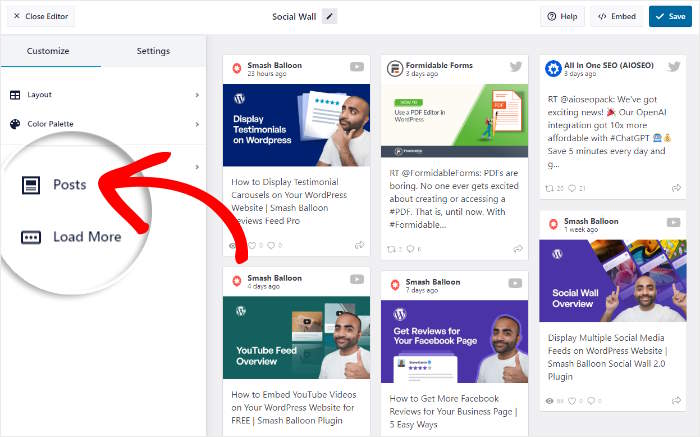Open the Display Testimonials on WordPress thumbnail
This screenshot has height=437, width=700.
click(296, 125)
